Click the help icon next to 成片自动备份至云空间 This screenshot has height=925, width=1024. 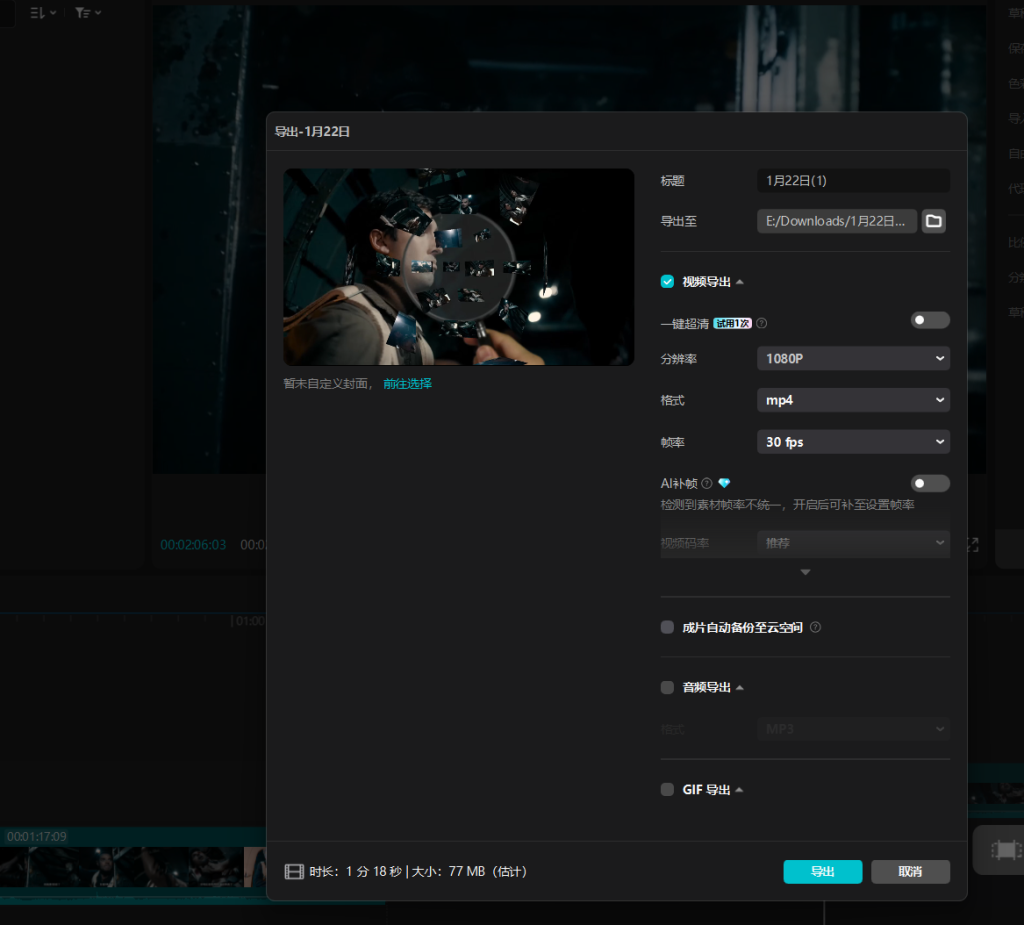[x=815, y=628]
